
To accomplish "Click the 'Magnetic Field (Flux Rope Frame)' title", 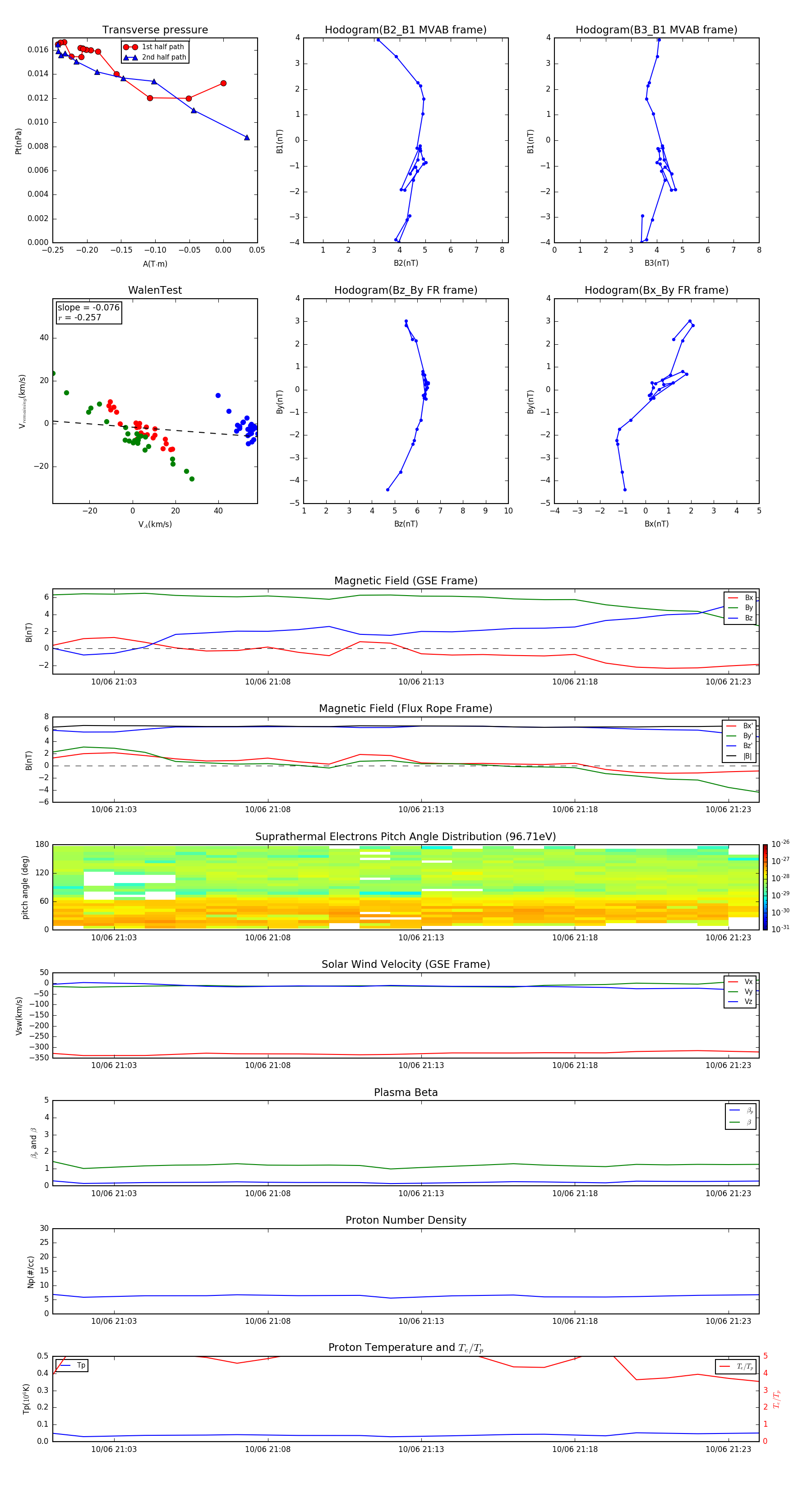I will (406, 709).
